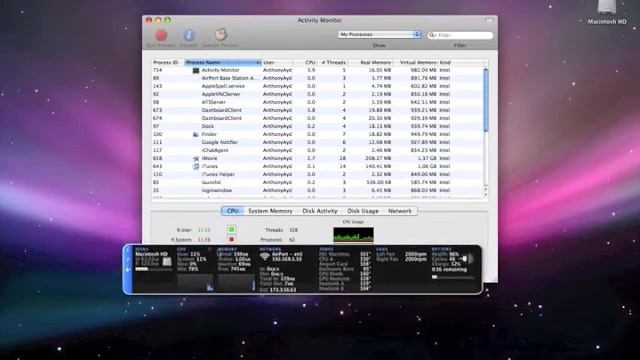The image size is (640, 360).
Task: Click the Sample Process toolbar label
Action: 221,45
